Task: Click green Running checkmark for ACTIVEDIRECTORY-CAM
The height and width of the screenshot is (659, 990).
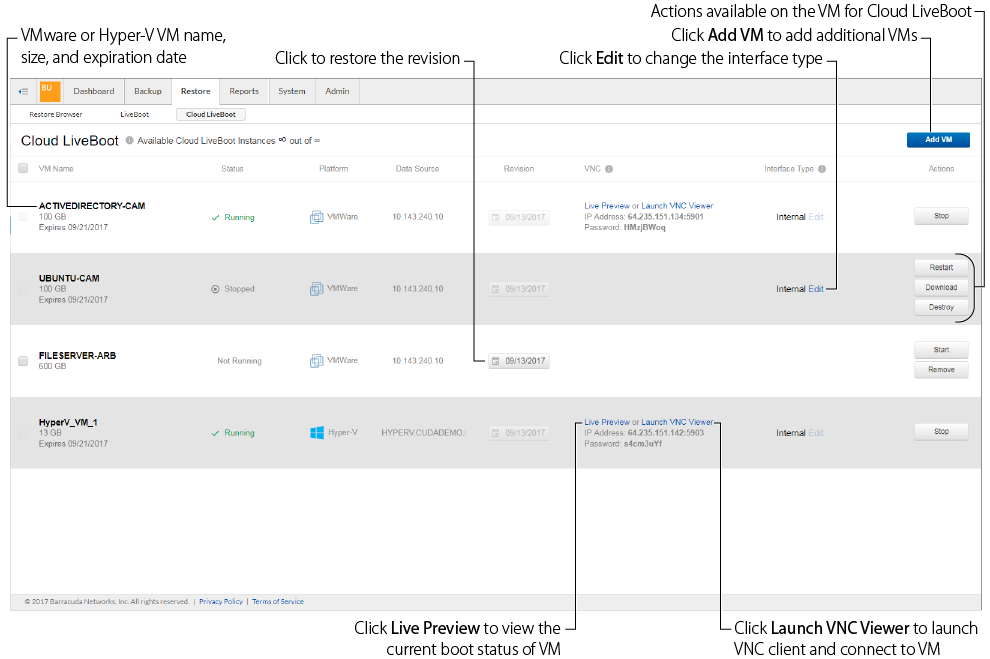Action: 215,218
